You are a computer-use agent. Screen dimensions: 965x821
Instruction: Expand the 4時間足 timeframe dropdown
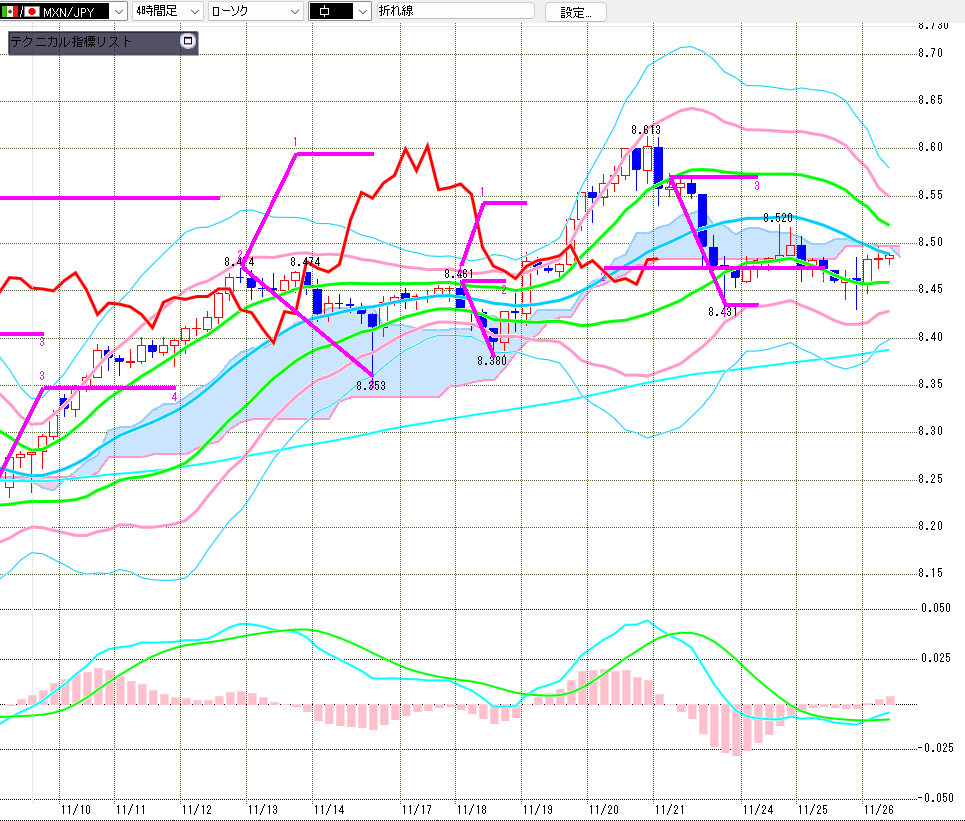click(x=194, y=12)
